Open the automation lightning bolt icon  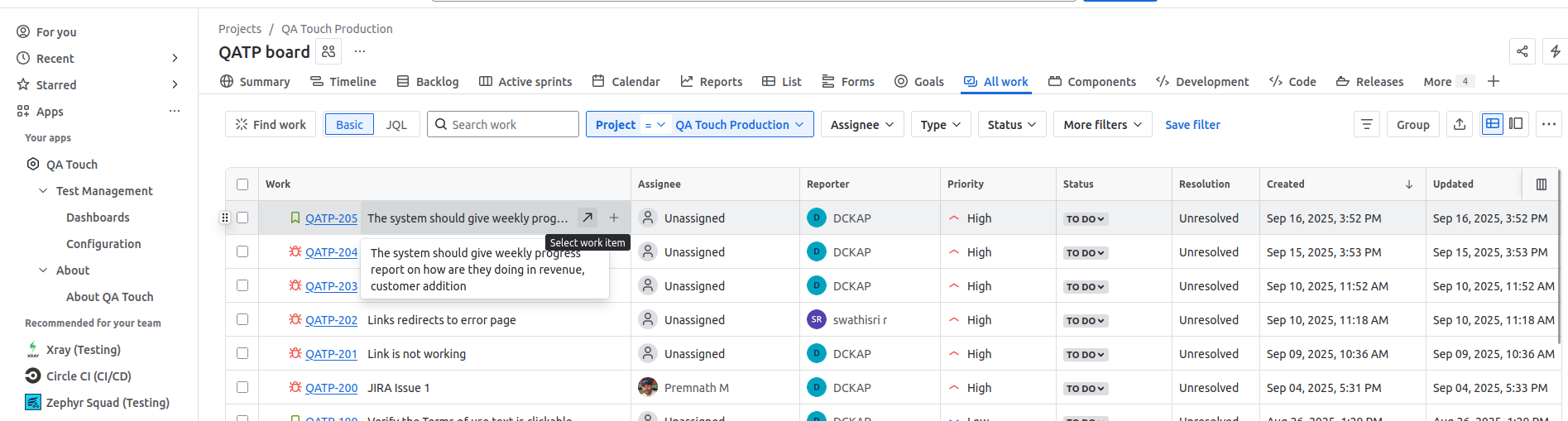(x=1555, y=51)
